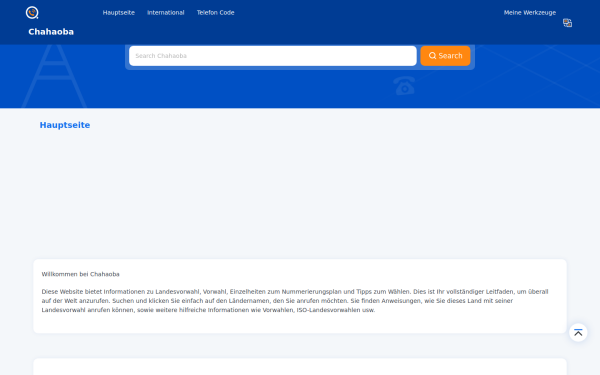Click the paragraph starting 'Diese Website bietet'
Image resolution: width=600 pixels, height=375 pixels.
[295, 301]
